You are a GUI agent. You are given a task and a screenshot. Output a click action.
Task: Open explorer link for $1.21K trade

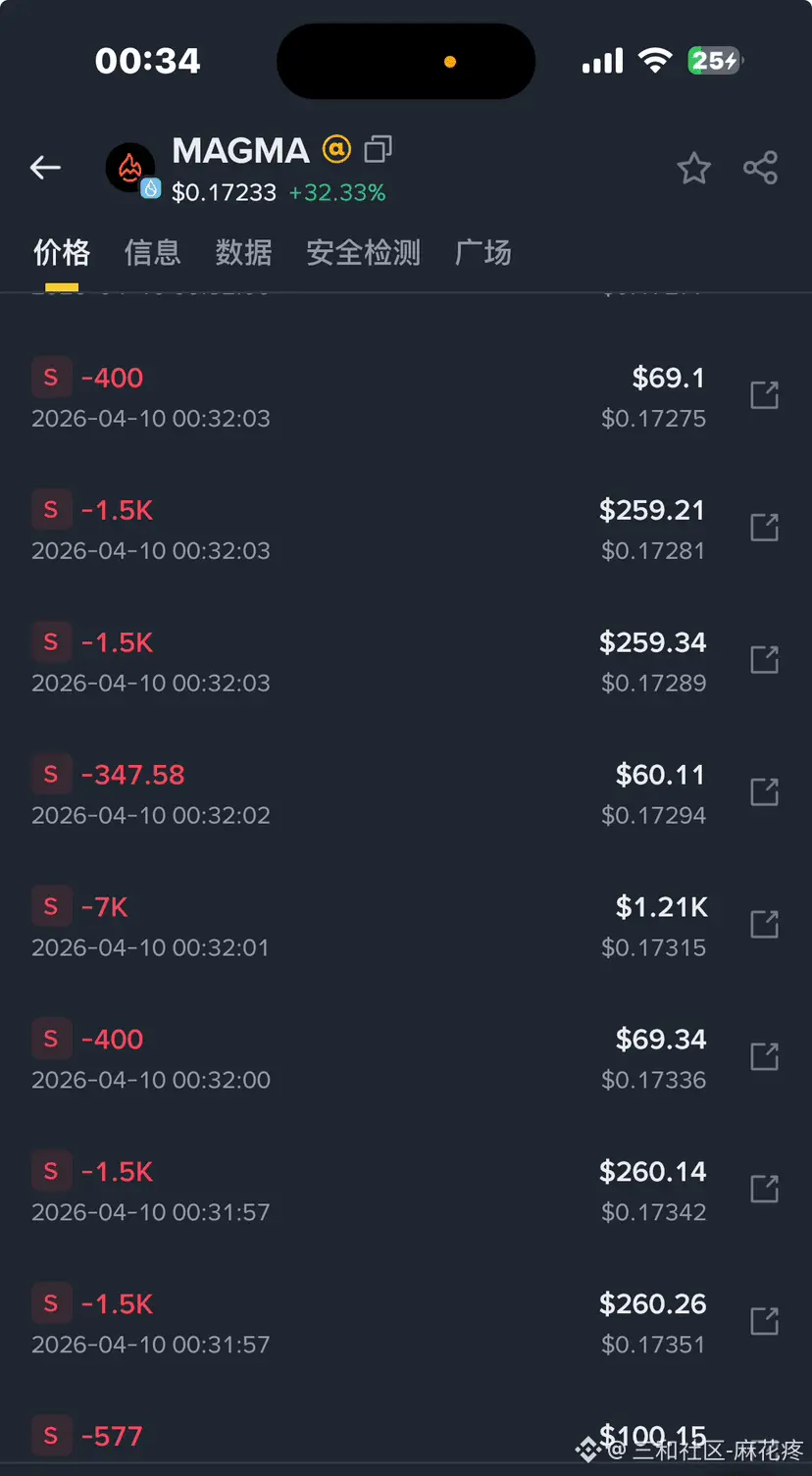point(764,924)
